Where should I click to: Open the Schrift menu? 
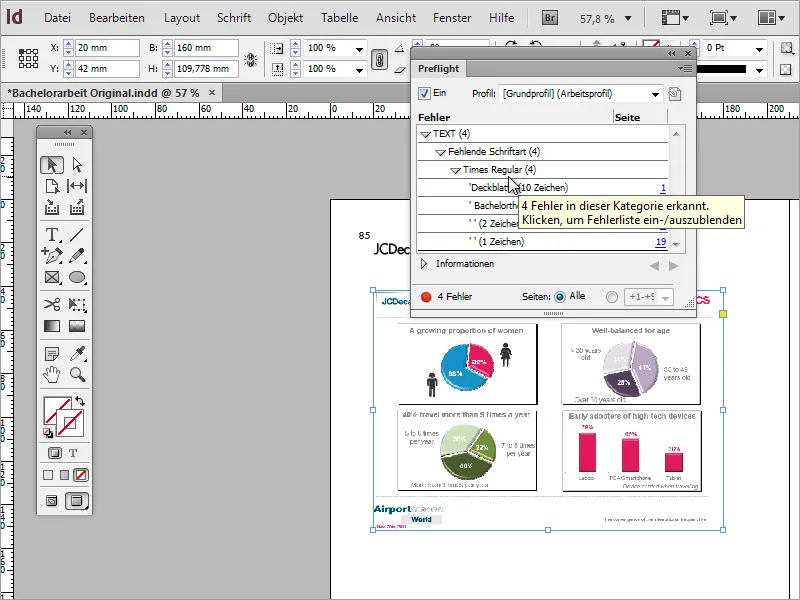pos(234,18)
